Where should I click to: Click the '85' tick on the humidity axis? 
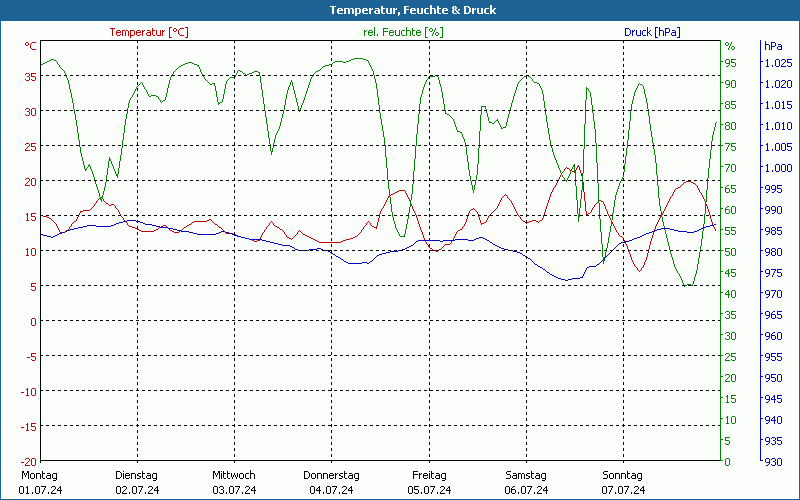click(731, 105)
